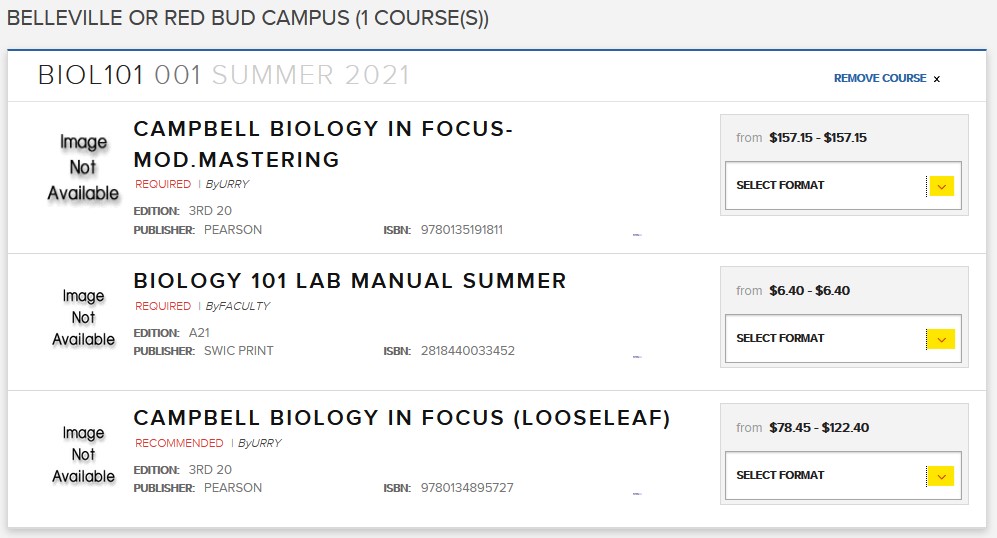Open yellow chevron for Campbell Biology Looseleaf
997x538 pixels.
941,476
